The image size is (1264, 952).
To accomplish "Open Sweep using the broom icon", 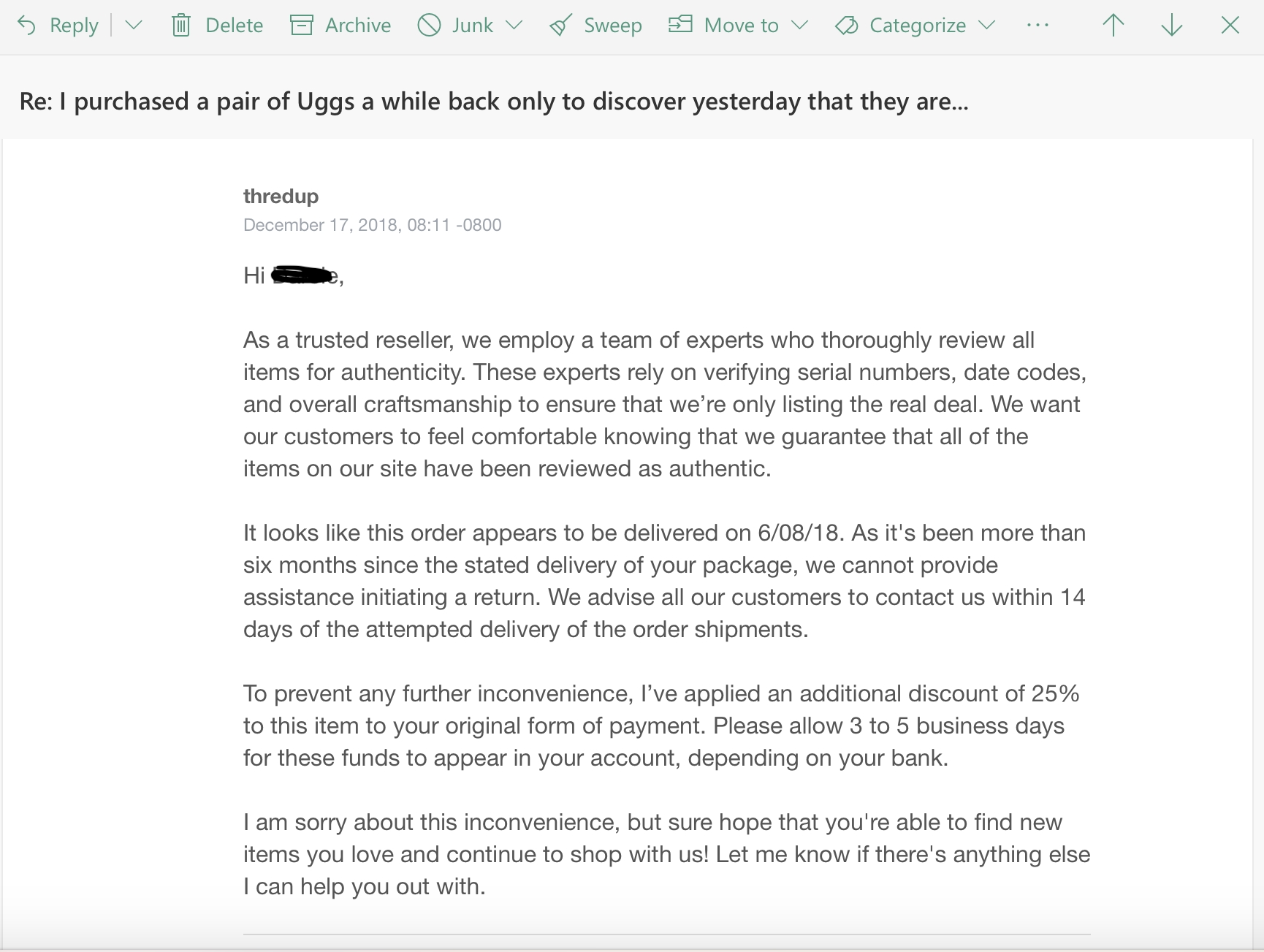I will 558,25.
